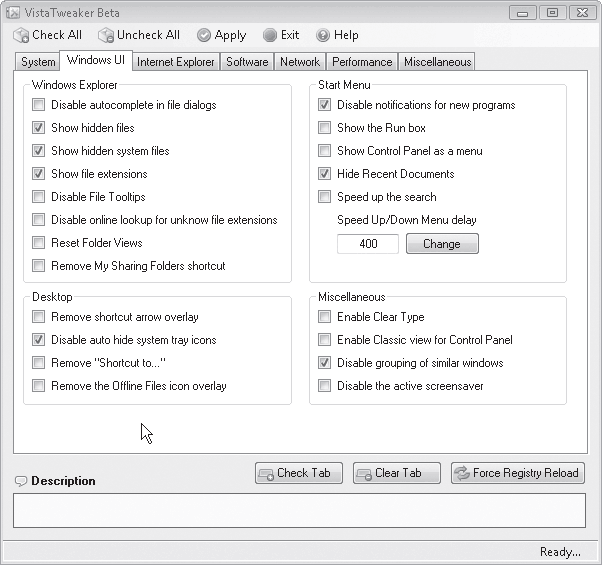Check Show Control Panel as a menu
Viewport: 602px width, 565px height.
pyautogui.click(x=324, y=151)
